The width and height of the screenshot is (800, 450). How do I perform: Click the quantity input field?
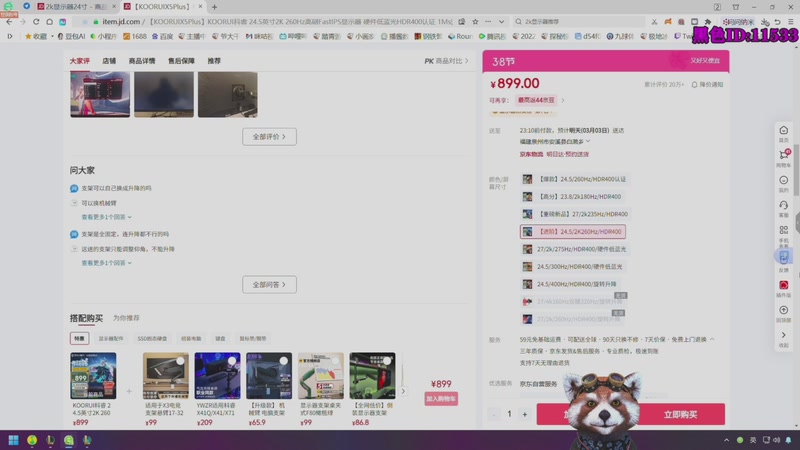pos(509,415)
